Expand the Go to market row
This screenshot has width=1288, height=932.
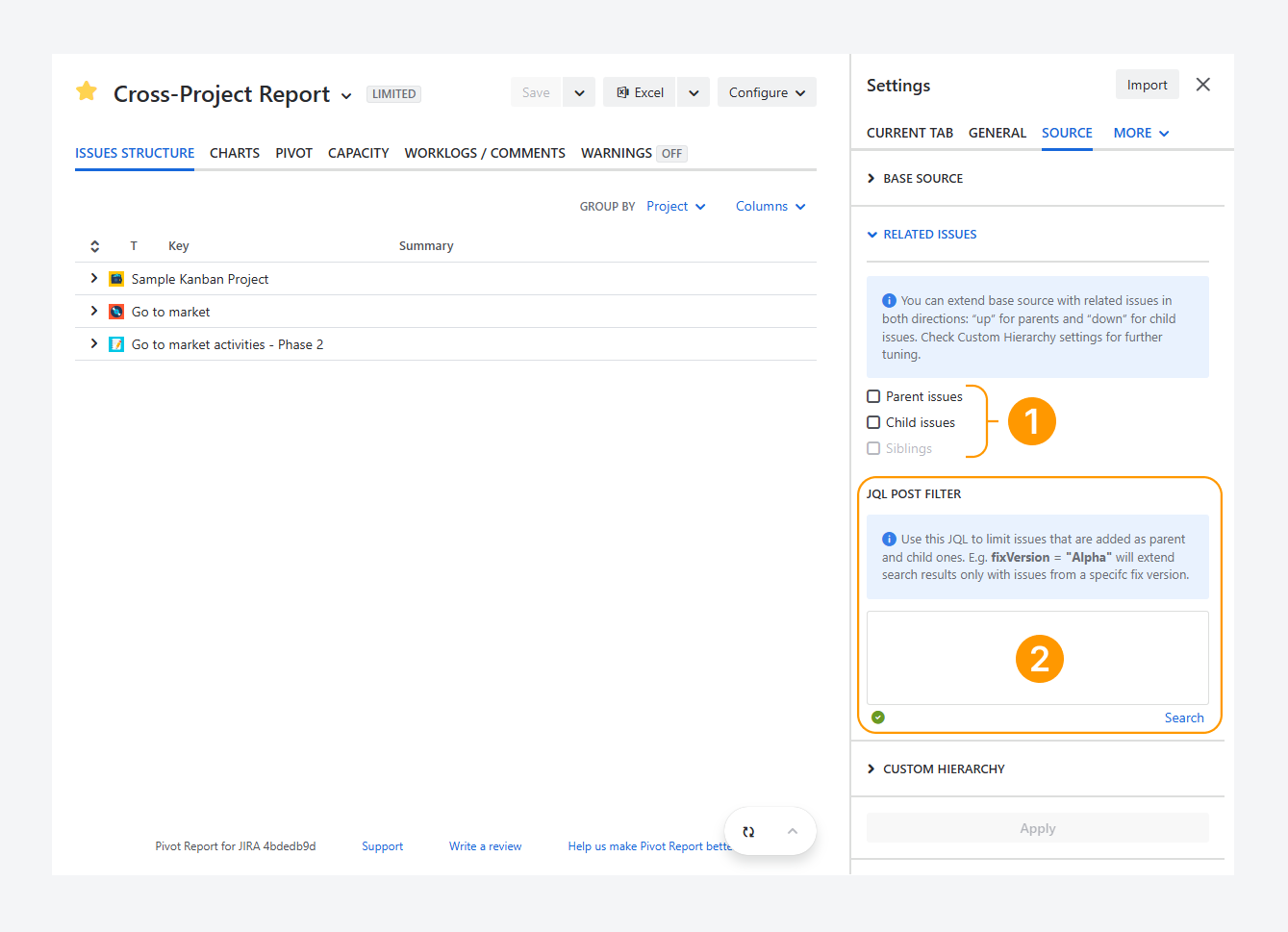pyautogui.click(x=93, y=311)
